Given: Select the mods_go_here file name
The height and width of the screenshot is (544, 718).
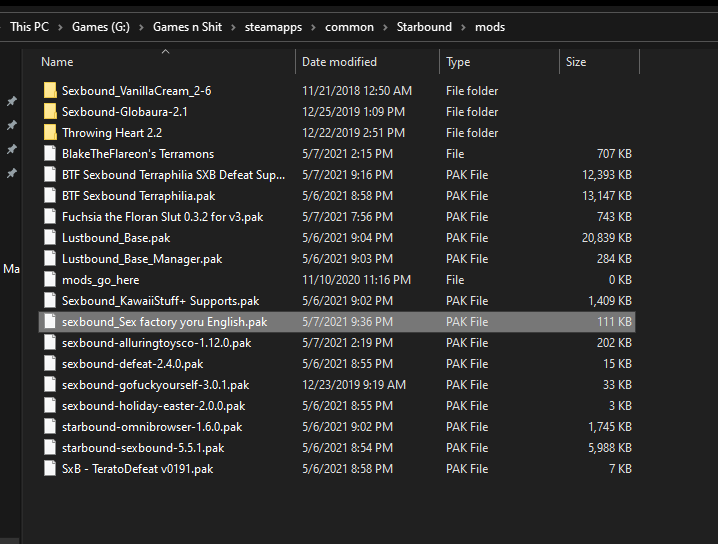Looking at the screenshot, I should click(100, 280).
